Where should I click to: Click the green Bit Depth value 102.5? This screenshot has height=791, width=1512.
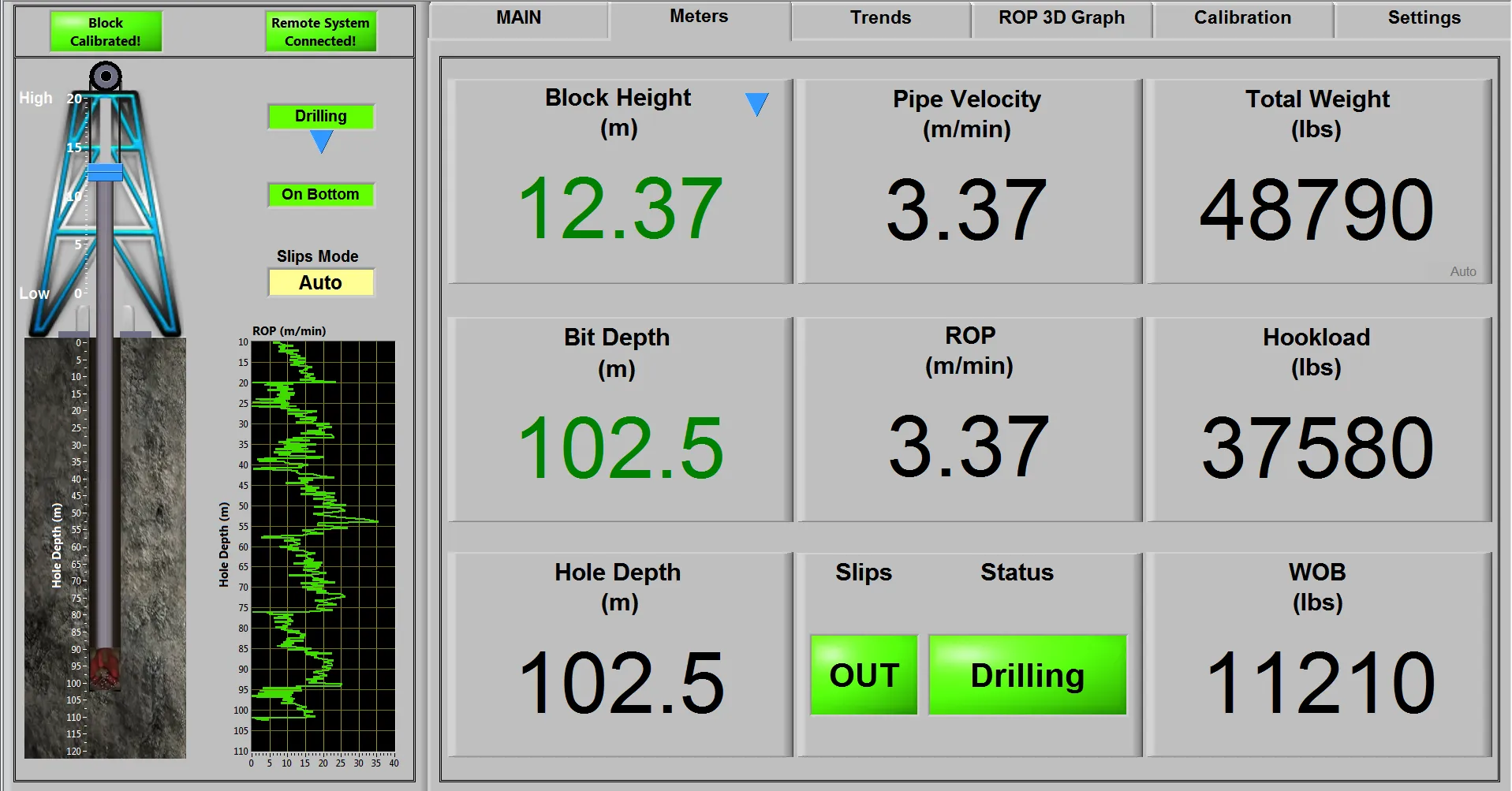[x=620, y=448]
